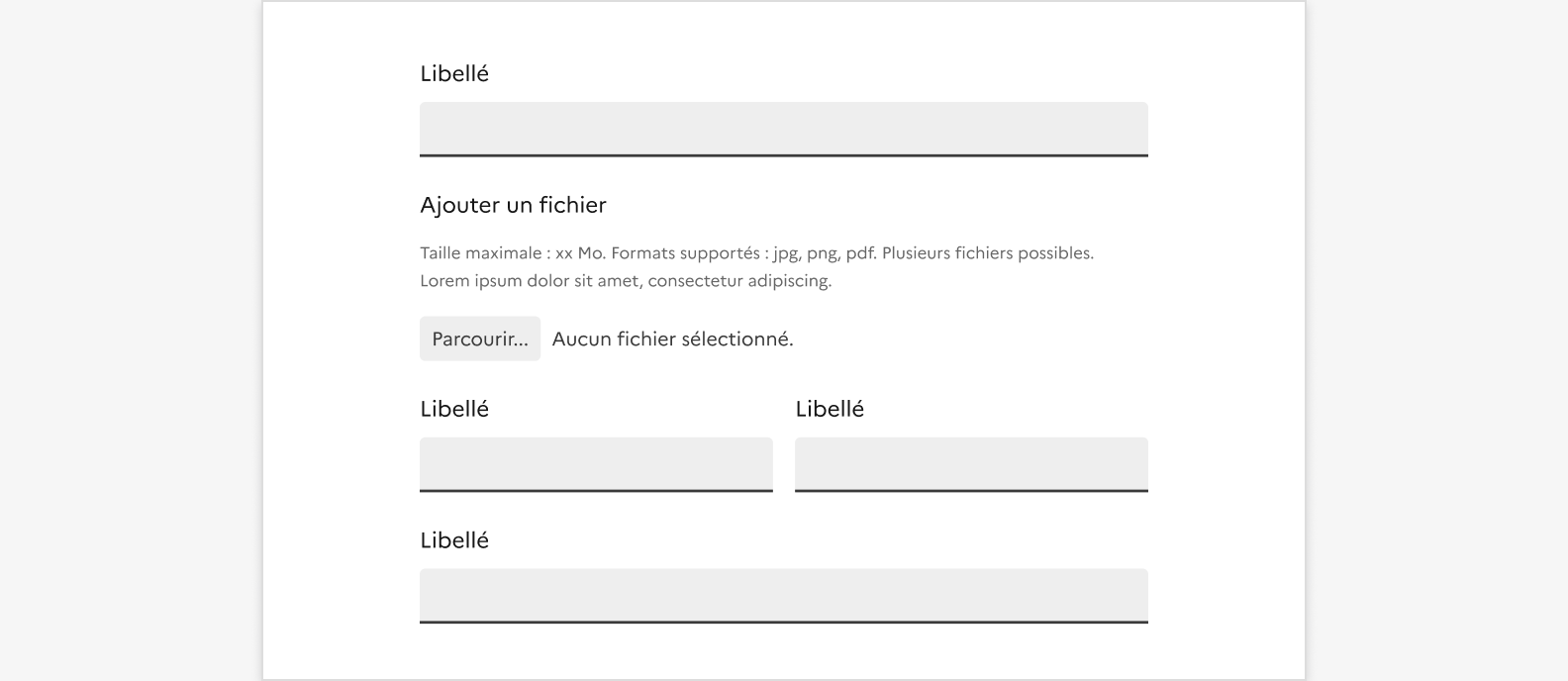The width and height of the screenshot is (1568, 681).
Task: Focus the last full-width Libellé field
Action: [783, 594]
